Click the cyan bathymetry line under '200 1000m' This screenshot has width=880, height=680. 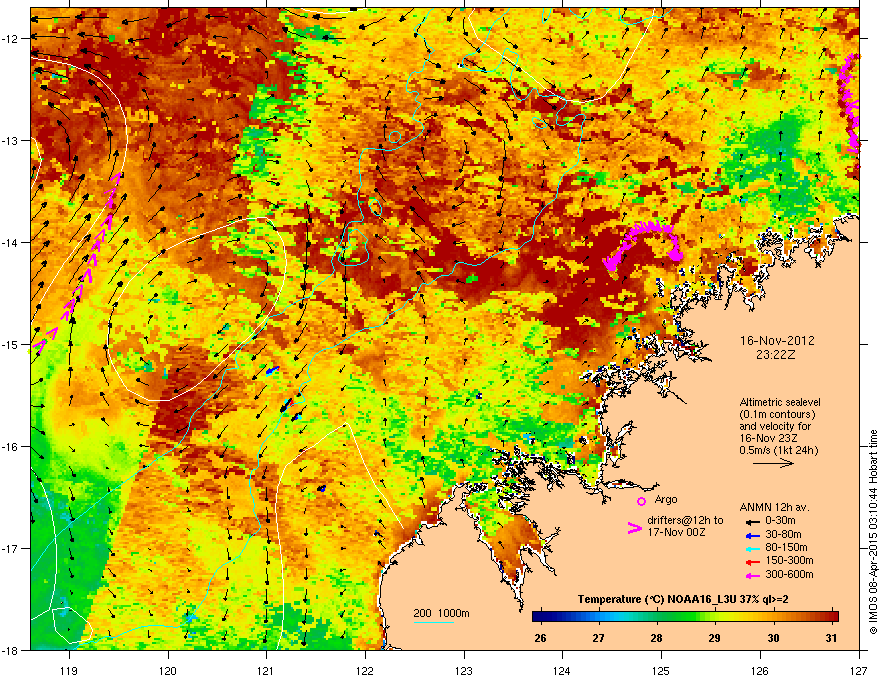click(433, 622)
